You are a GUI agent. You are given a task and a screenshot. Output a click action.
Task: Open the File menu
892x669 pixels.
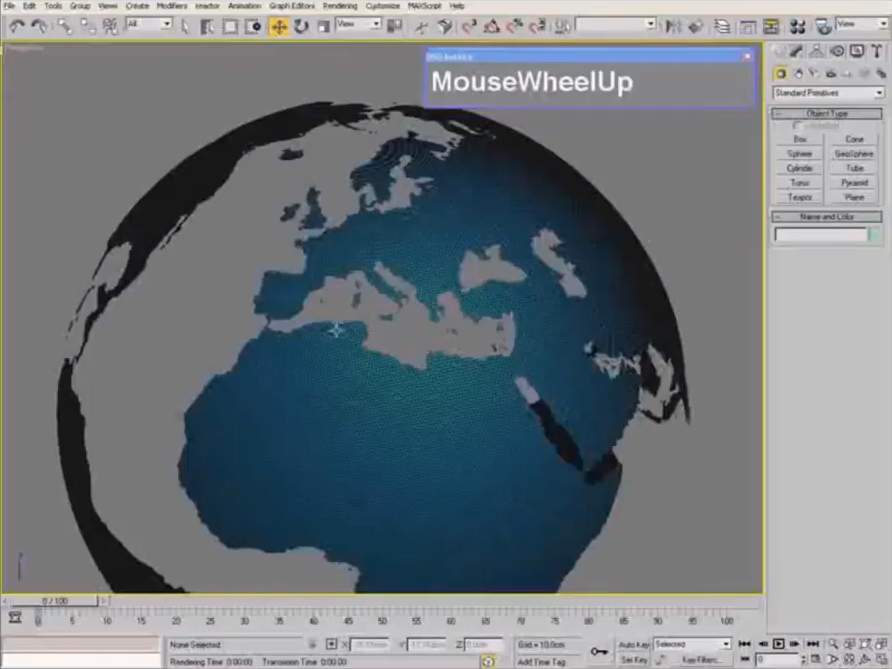tap(9, 6)
